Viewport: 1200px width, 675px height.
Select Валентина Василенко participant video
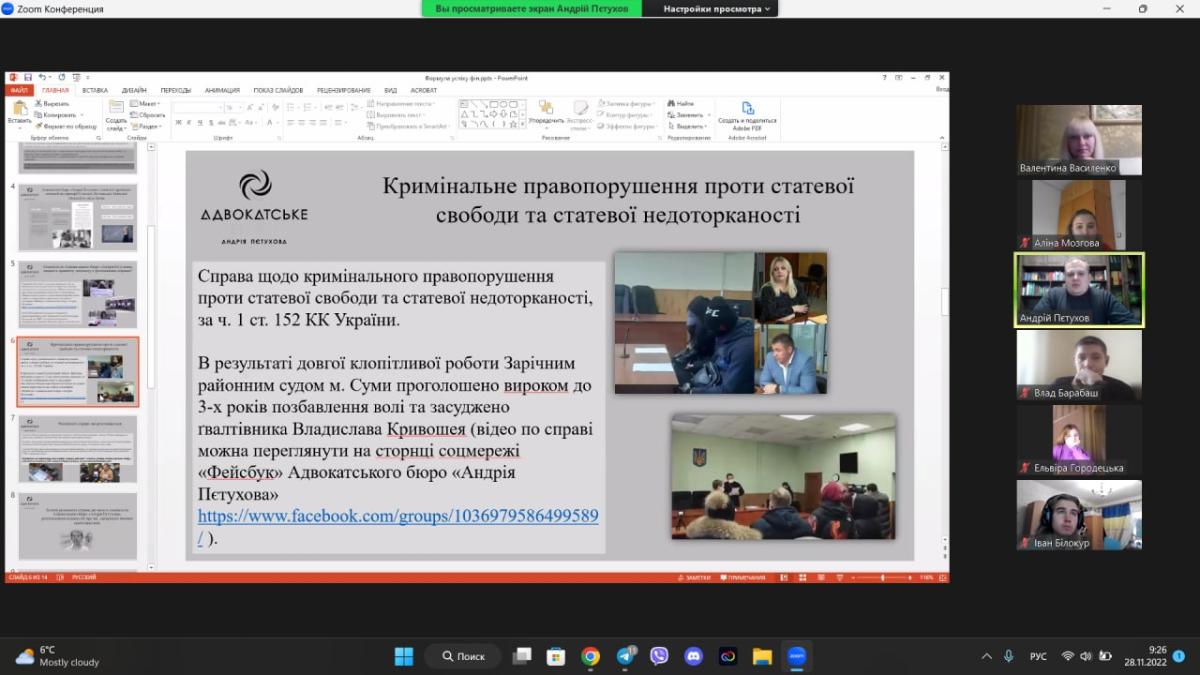click(1079, 140)
